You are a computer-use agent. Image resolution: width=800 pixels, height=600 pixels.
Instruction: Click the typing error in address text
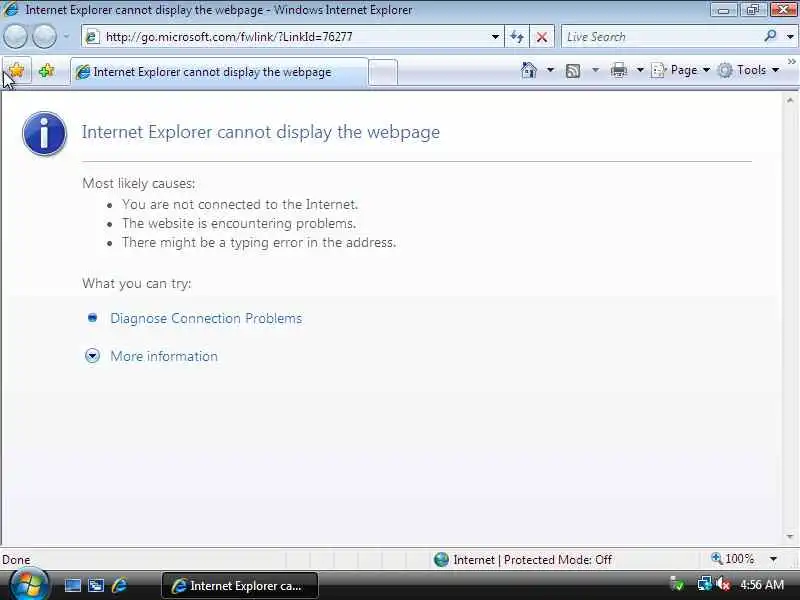pos(259,242)
